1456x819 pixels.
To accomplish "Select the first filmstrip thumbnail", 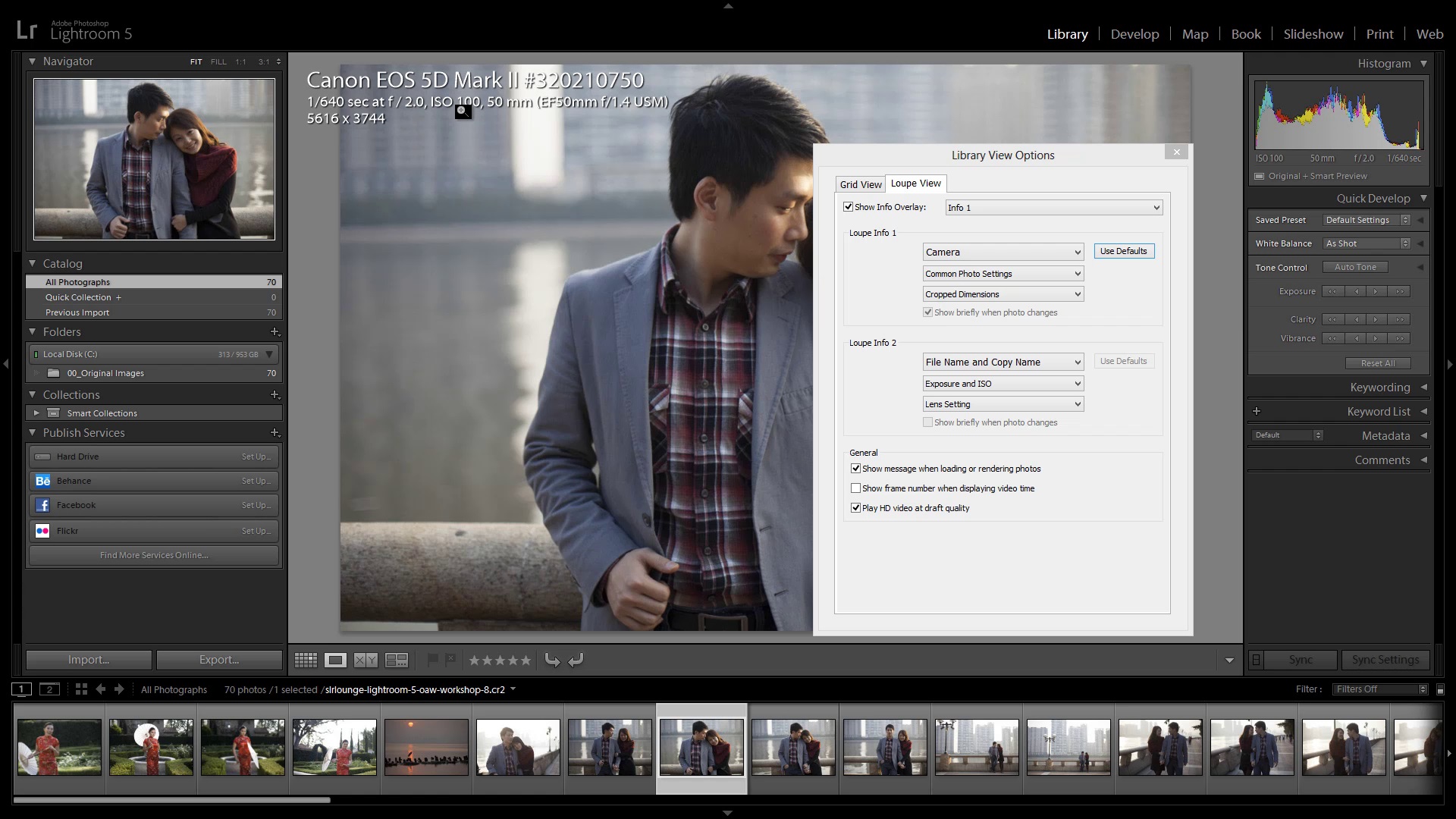I will [59, 746].
